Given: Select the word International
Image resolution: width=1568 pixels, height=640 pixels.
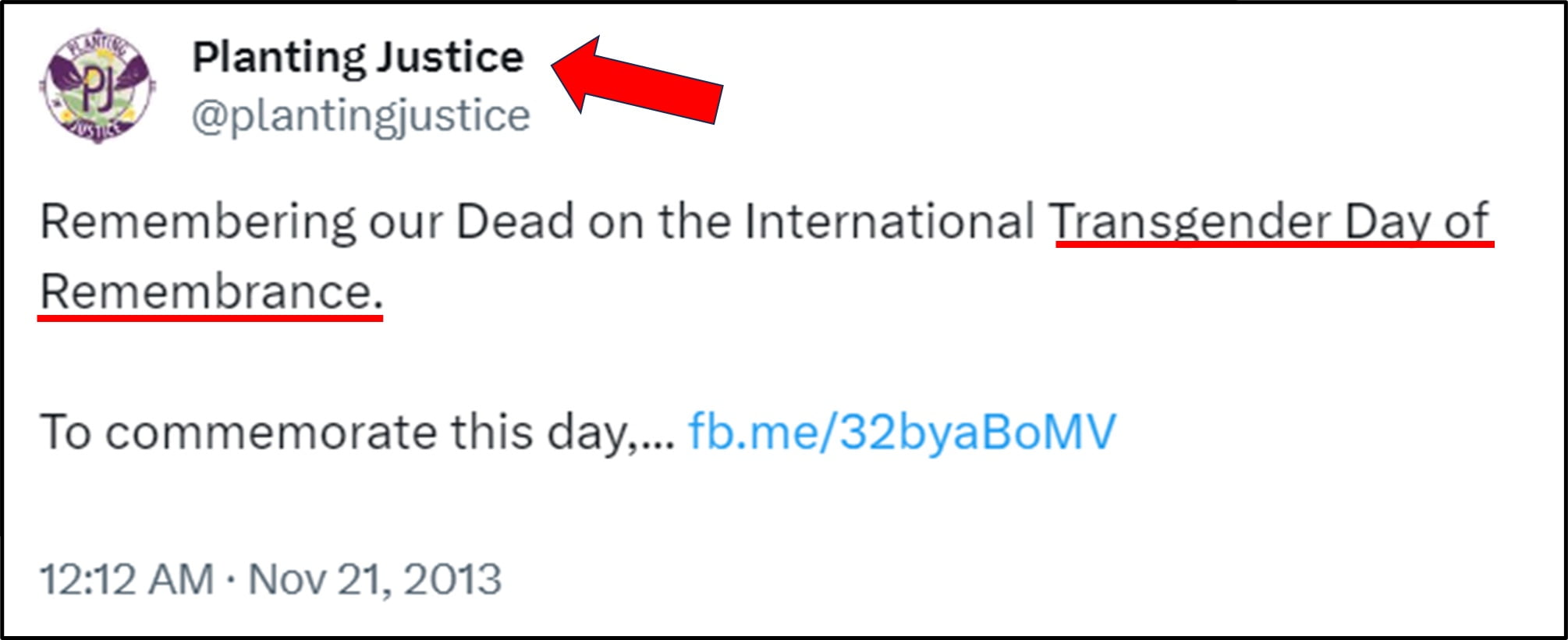Looking at the screenshot, I should [889, 221].
